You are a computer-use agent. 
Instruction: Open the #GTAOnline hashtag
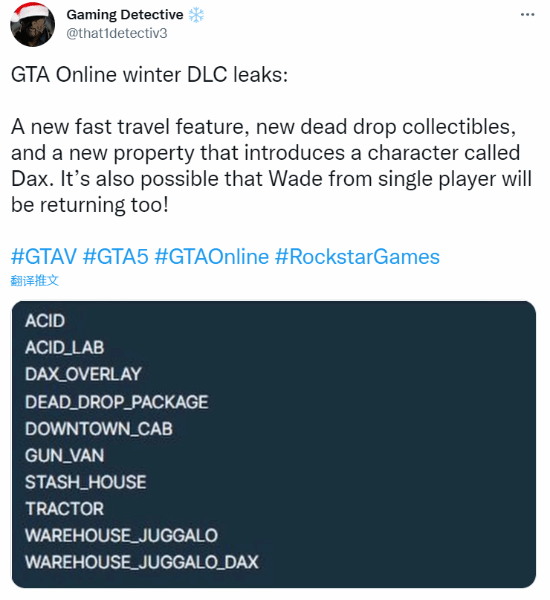[x=212, y=256]
